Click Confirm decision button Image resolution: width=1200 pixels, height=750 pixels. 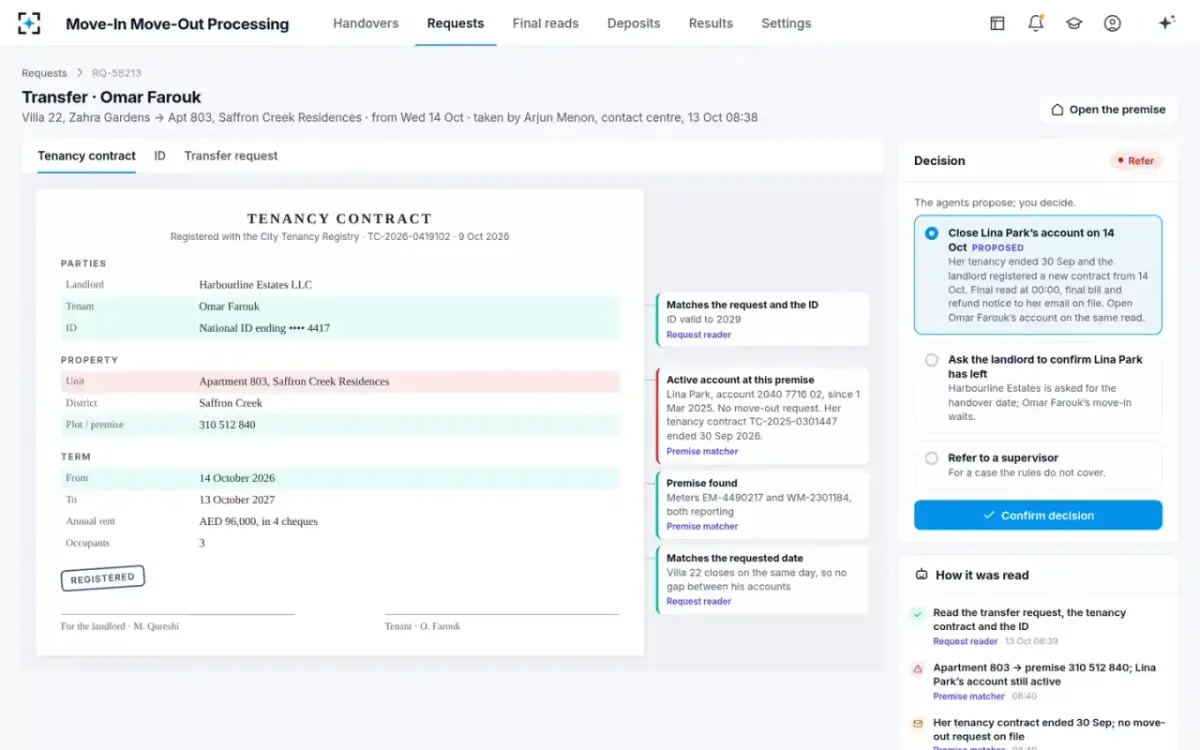[x=1038, y=515]
